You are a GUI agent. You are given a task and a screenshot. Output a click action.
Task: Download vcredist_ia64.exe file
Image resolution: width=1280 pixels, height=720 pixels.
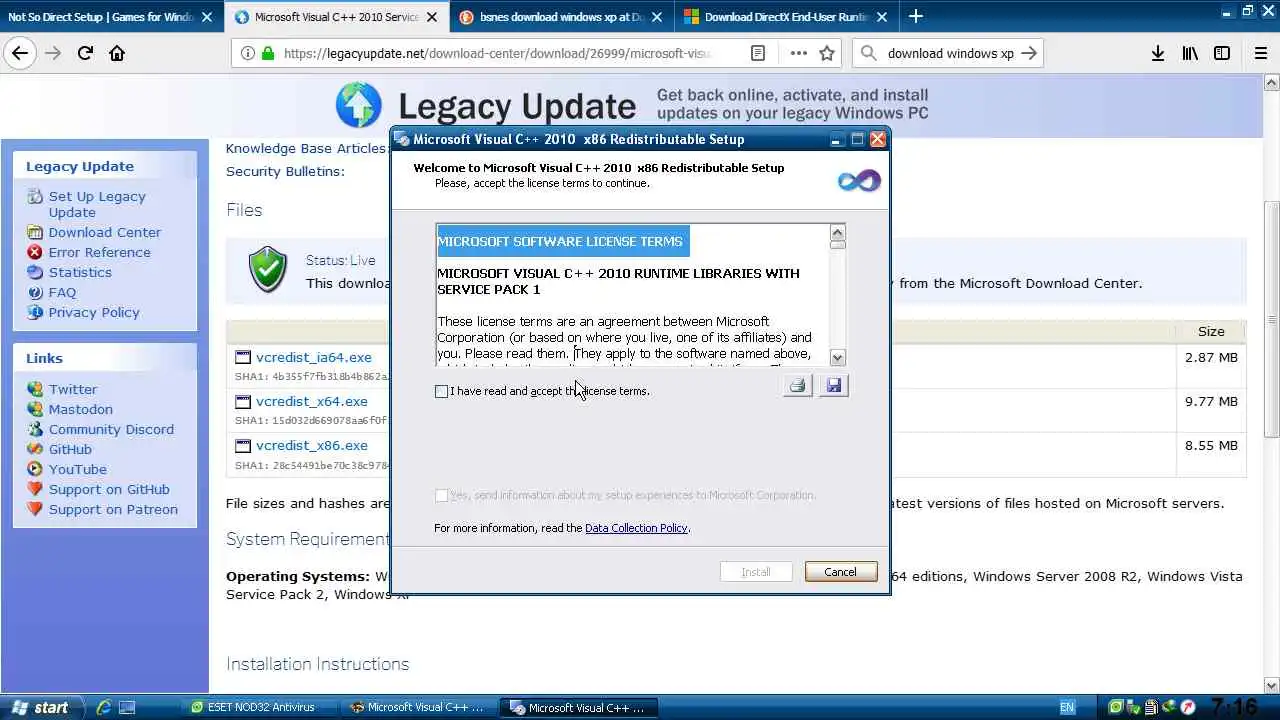313,357
